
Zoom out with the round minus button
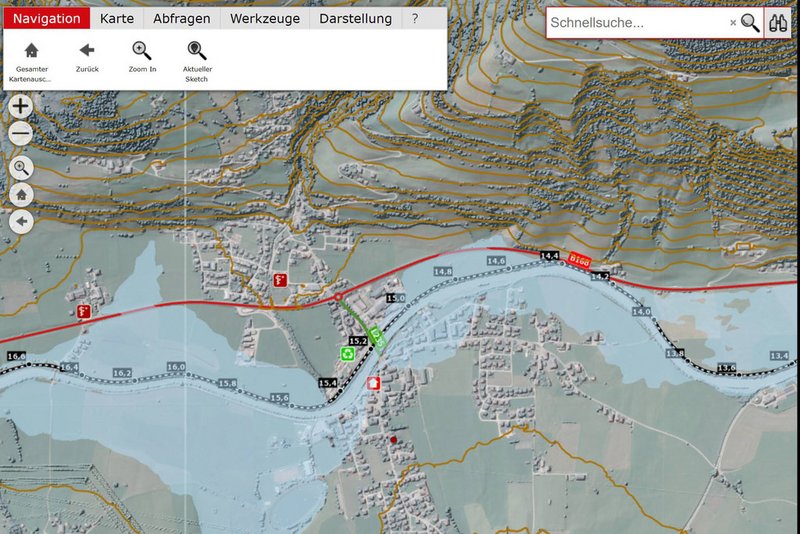click(x=20, y=134)
